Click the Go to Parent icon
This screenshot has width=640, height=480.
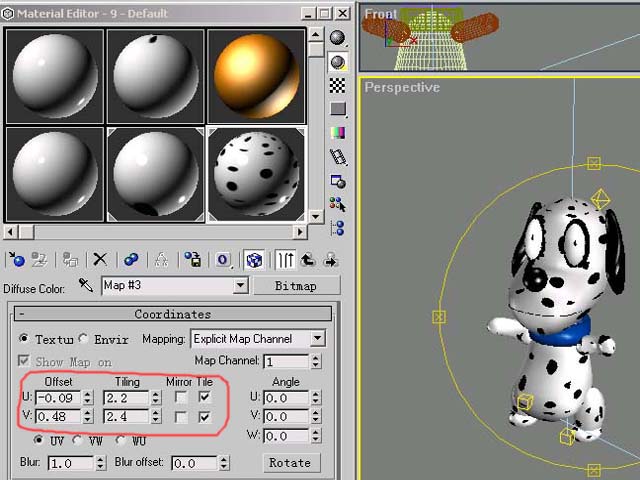[x=308, y=260]
